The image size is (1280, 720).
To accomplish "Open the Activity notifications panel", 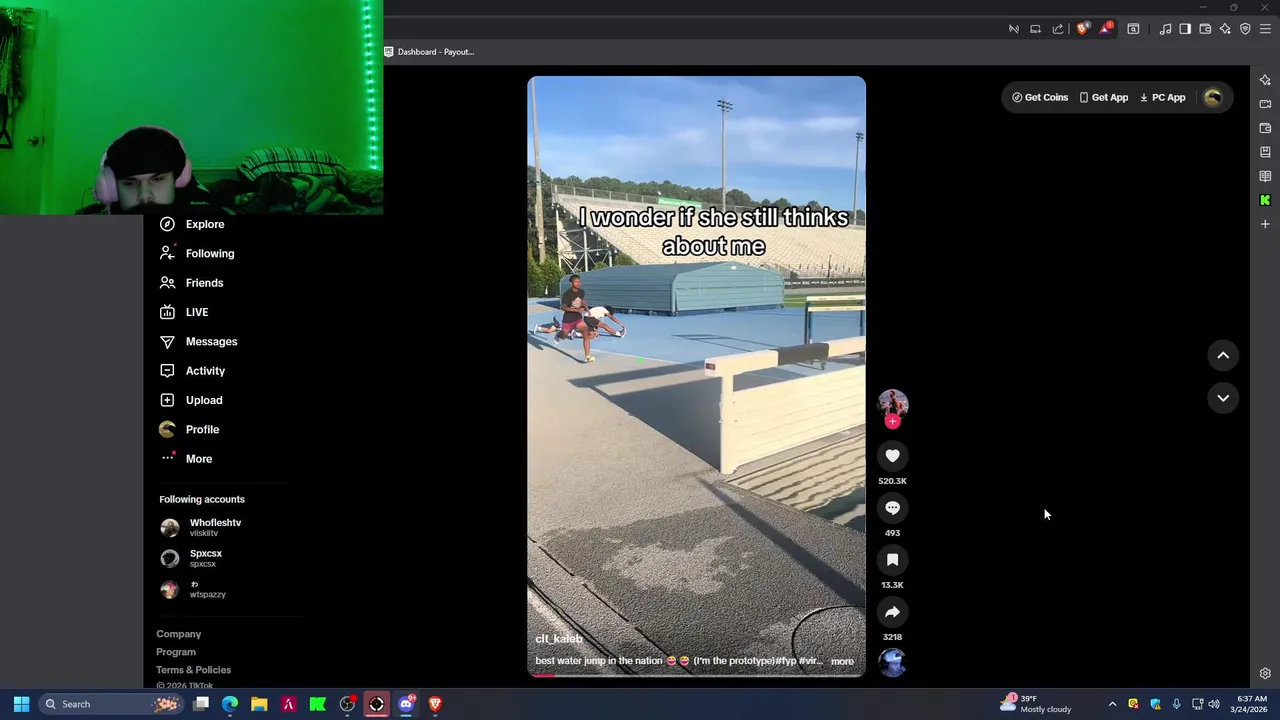I will 192,370.
